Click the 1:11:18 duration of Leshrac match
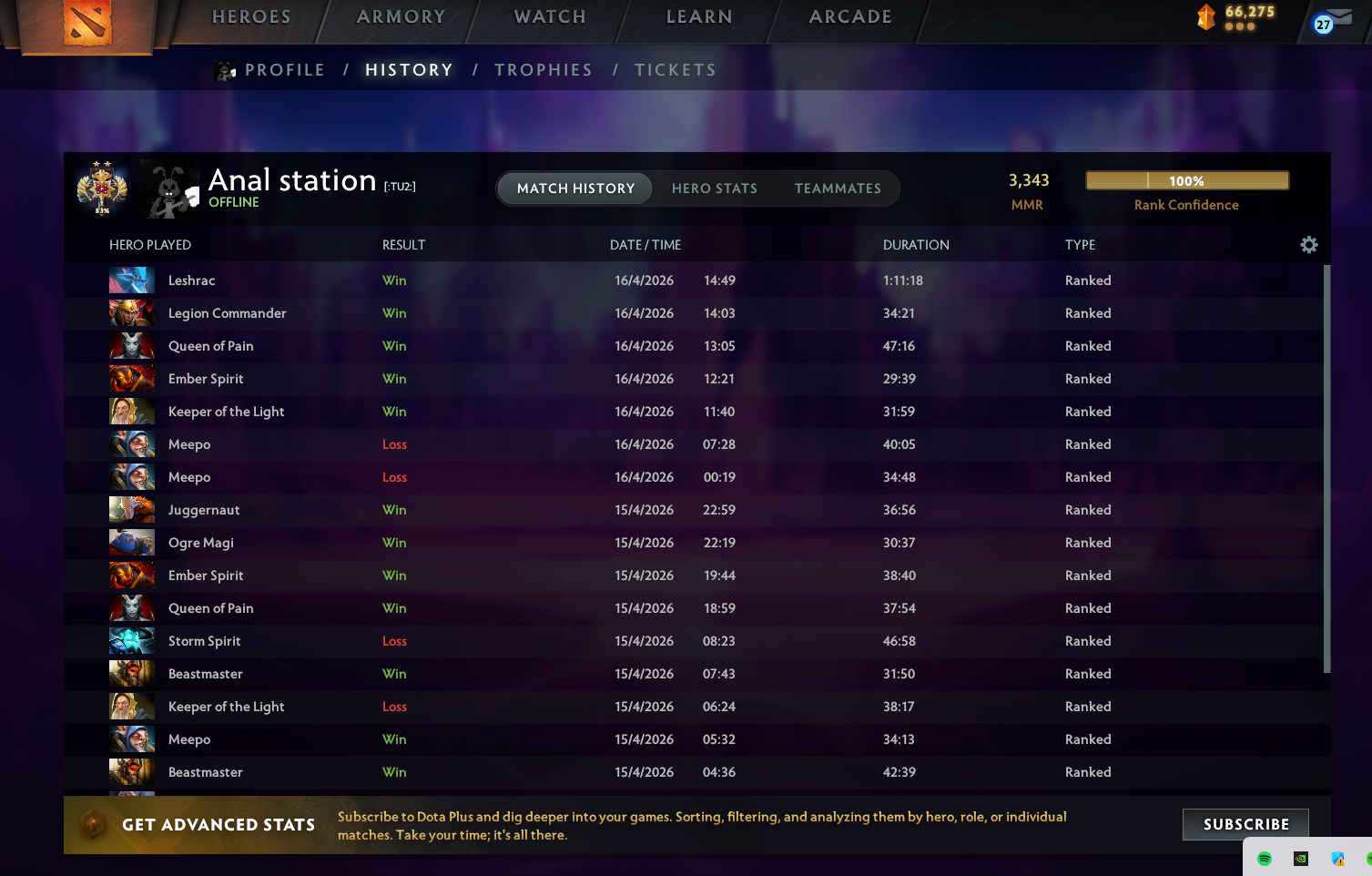This screenshot has height=876, width=1372. (x=903, y=280)
